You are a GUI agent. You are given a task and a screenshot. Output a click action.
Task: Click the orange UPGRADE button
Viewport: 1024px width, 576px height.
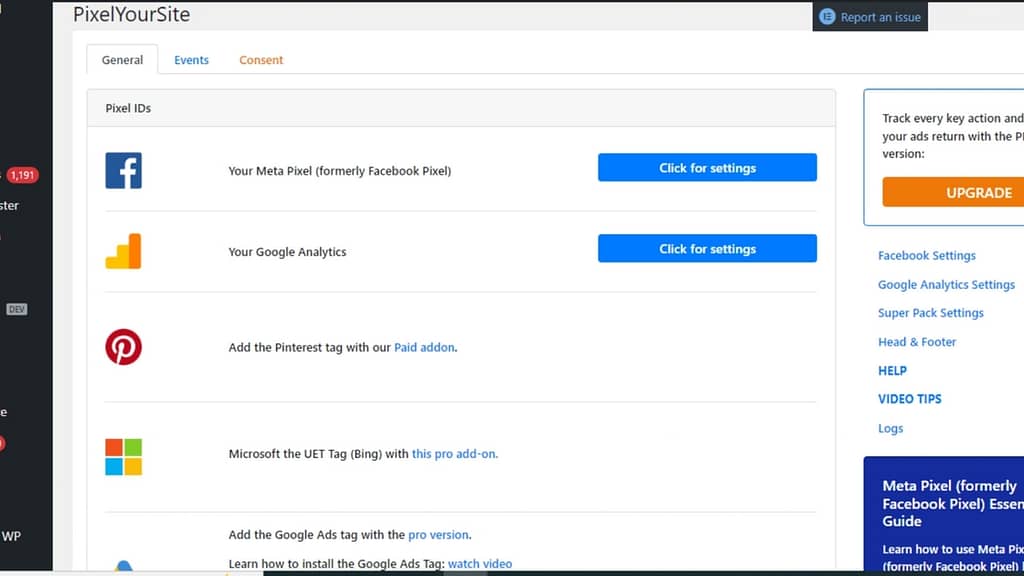[953, 193]
